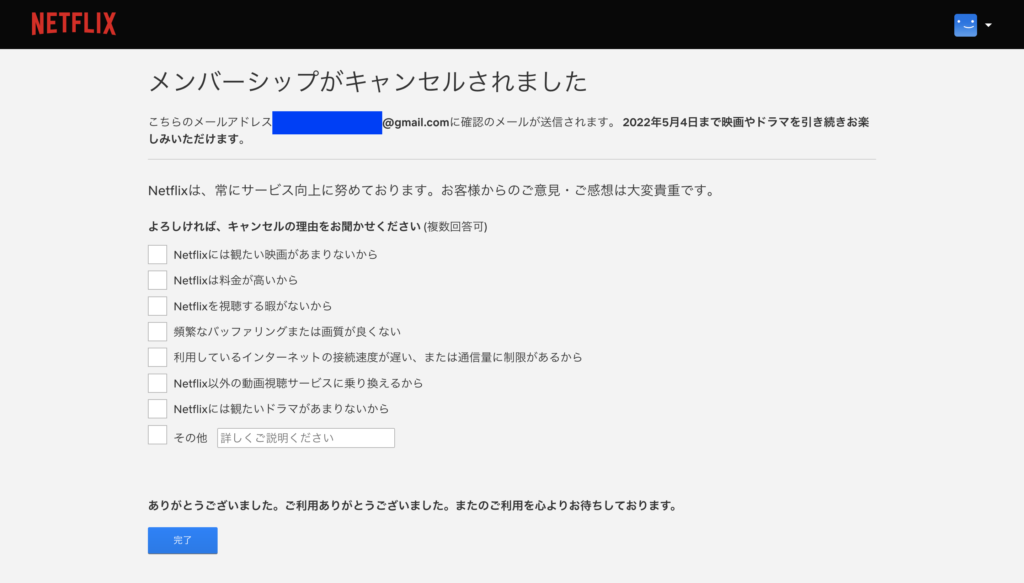The width and height of the screenshot is (1024, 583).
Task: Check 'Netflixには観たい映画があまりないから' box
Action: pos(157,254)
